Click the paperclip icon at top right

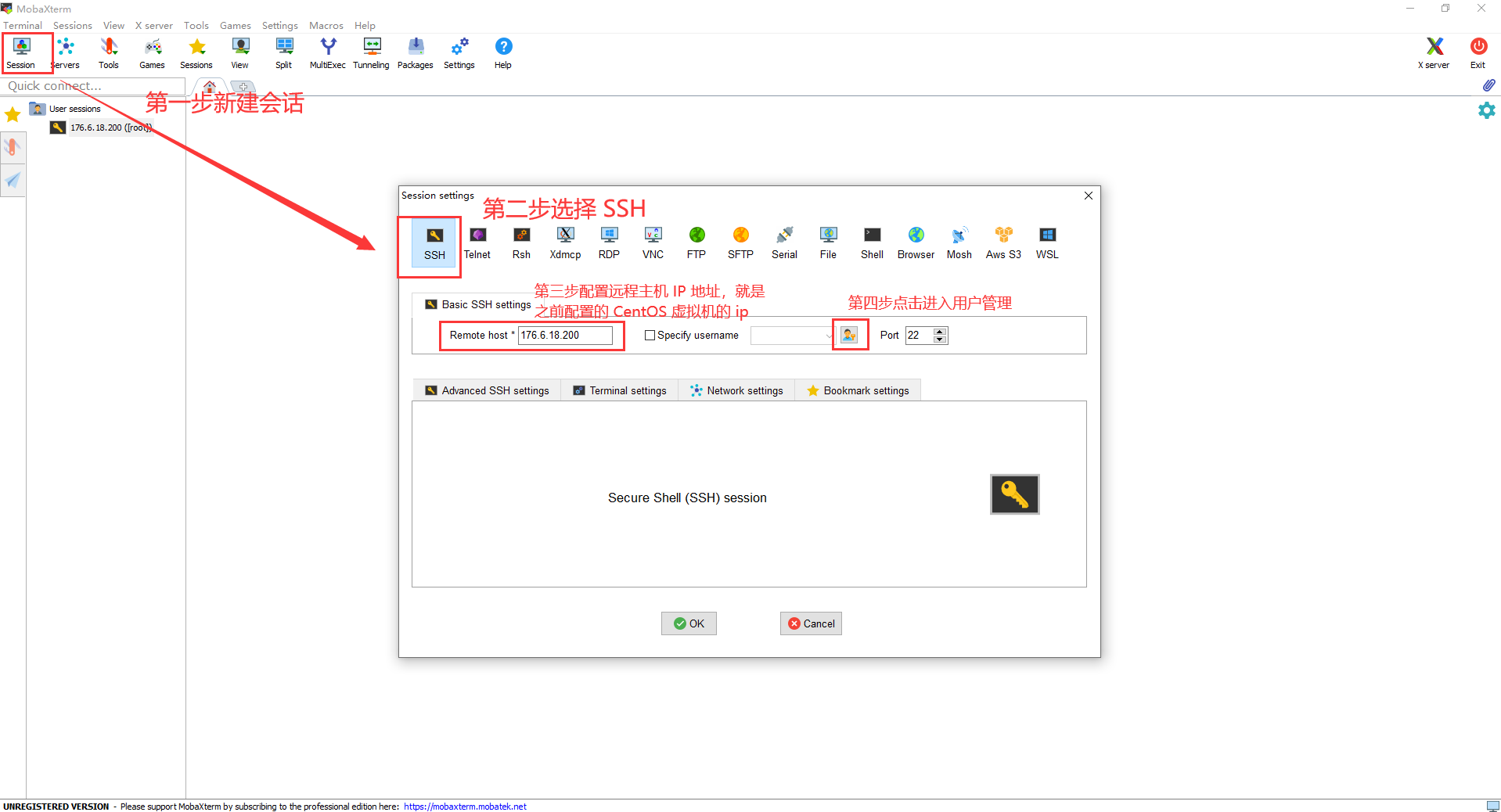(1488, 84)
